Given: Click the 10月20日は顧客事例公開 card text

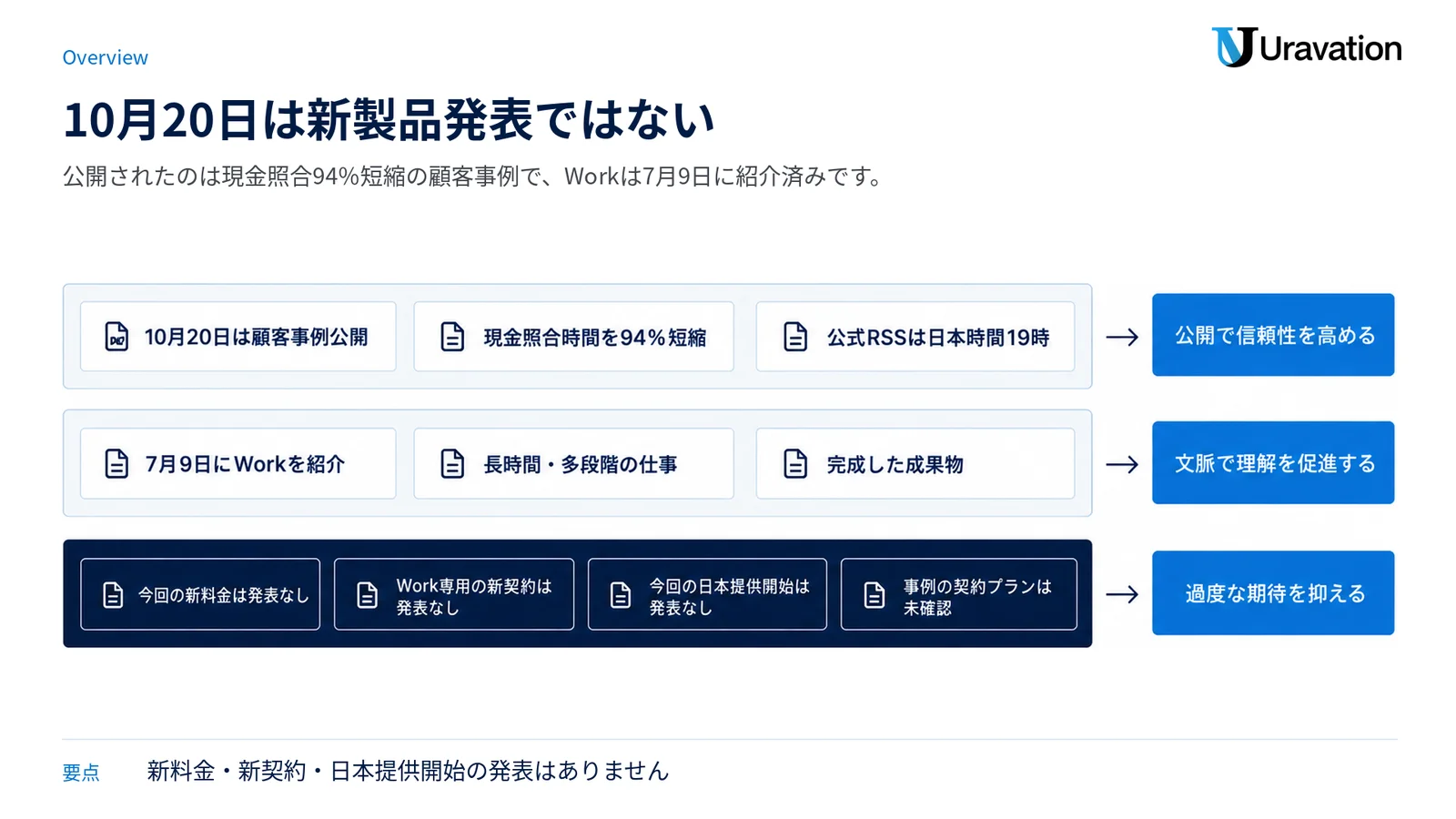Looking at the screenshot, I should 256,338.
